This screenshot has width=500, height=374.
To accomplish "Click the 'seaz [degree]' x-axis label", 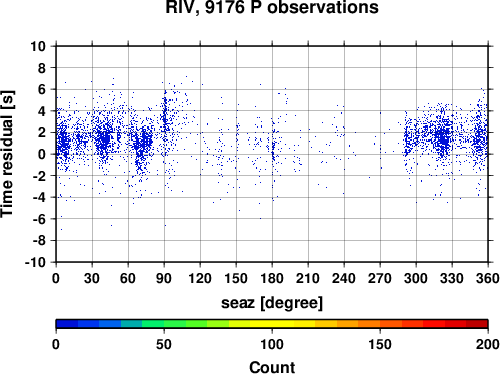I will 272,303.
